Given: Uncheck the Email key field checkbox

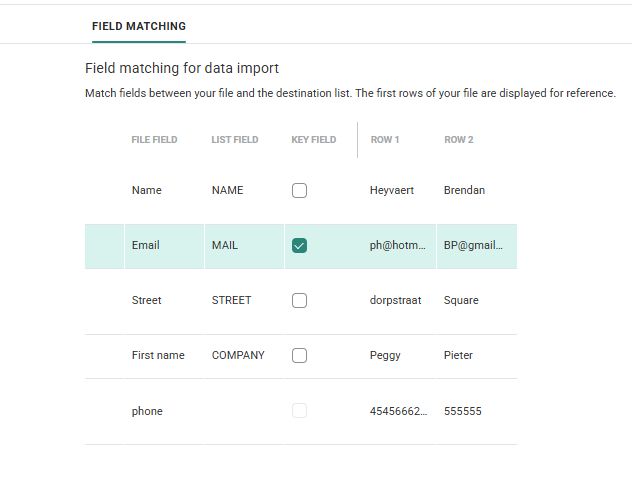Looking at the screenshot, I should pyautogui.click(x=299, y=245).
